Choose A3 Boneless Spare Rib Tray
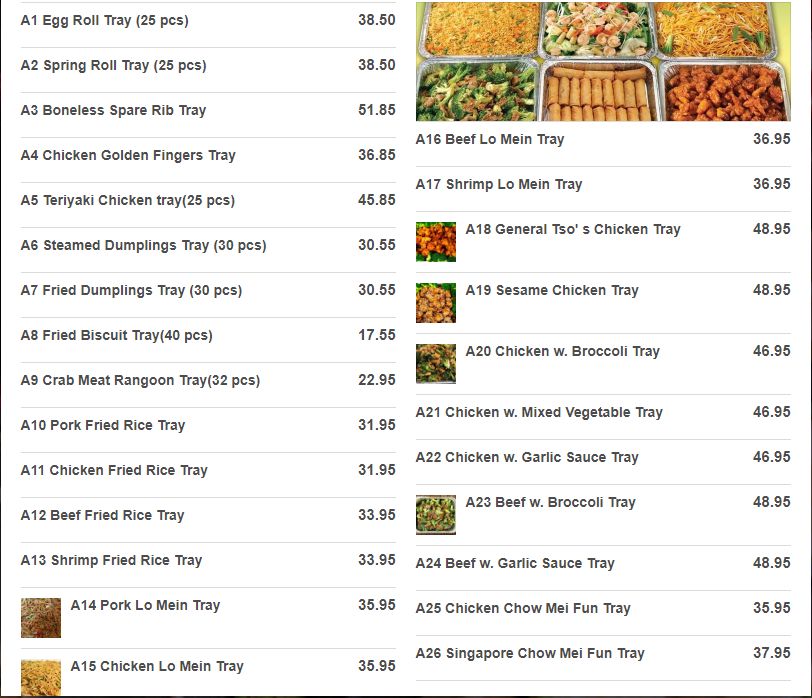 click(113, 110)
